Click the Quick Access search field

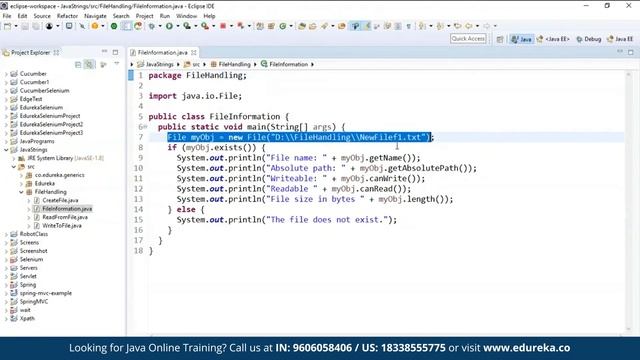(468, 39)
